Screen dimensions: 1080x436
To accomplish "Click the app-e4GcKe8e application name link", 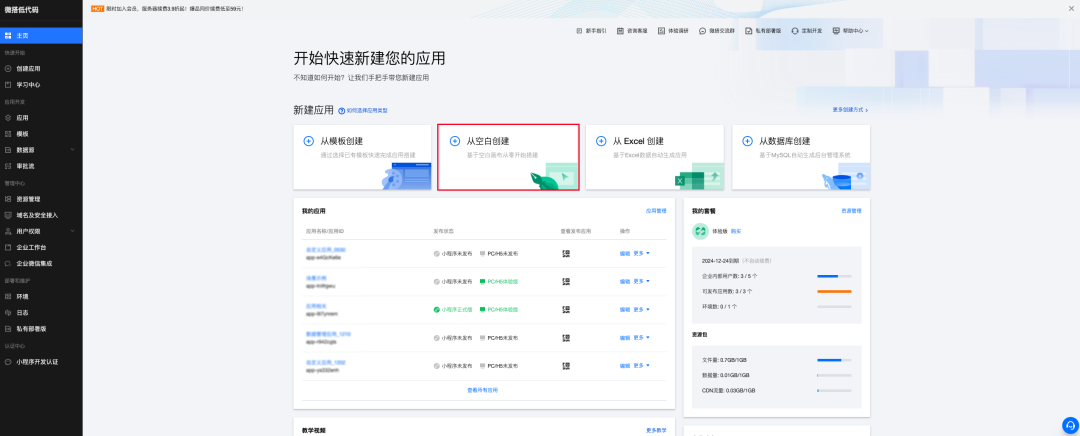I will click(326, 249).
